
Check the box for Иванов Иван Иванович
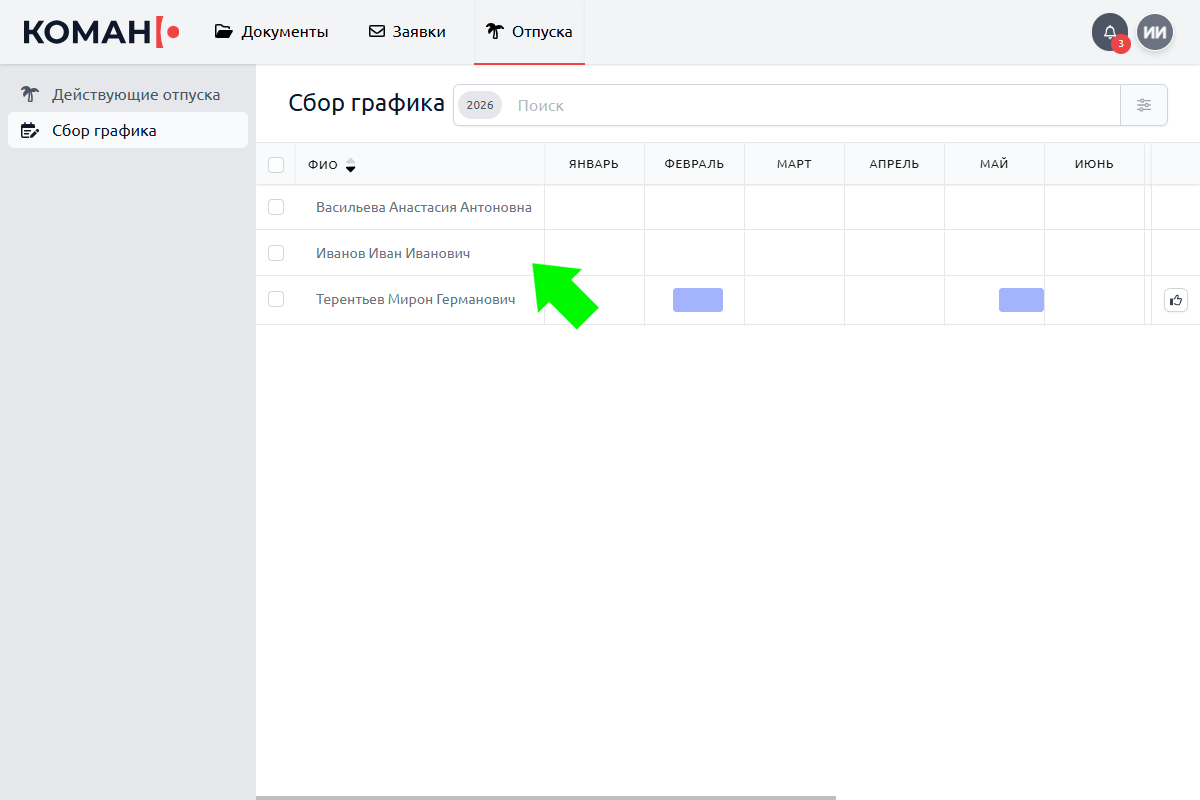click(276, 253)
